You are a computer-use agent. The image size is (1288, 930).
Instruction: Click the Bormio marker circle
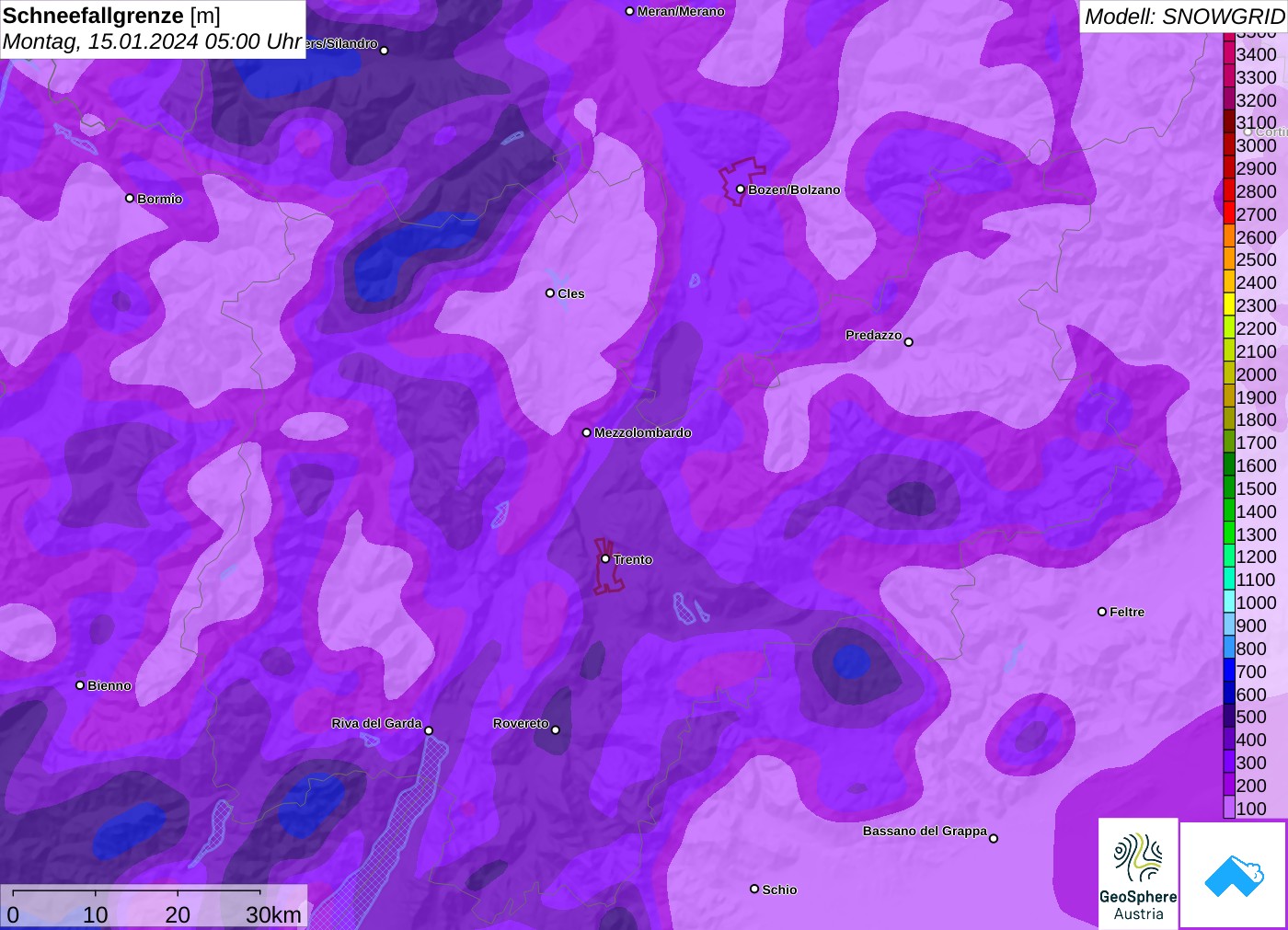pos(130,198)
